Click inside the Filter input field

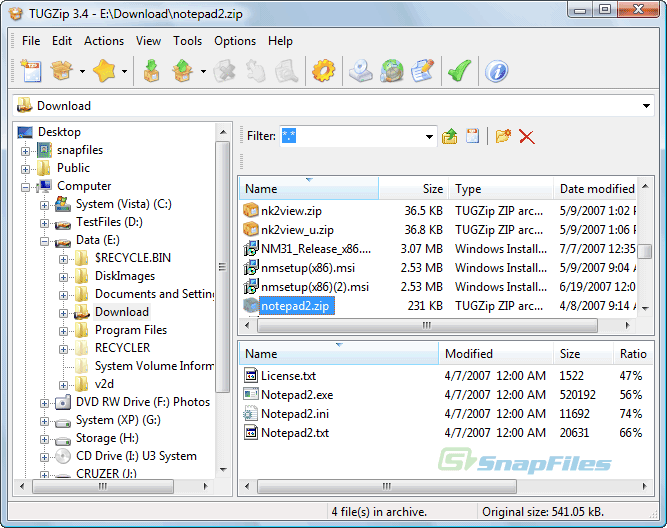coord(351,137)
